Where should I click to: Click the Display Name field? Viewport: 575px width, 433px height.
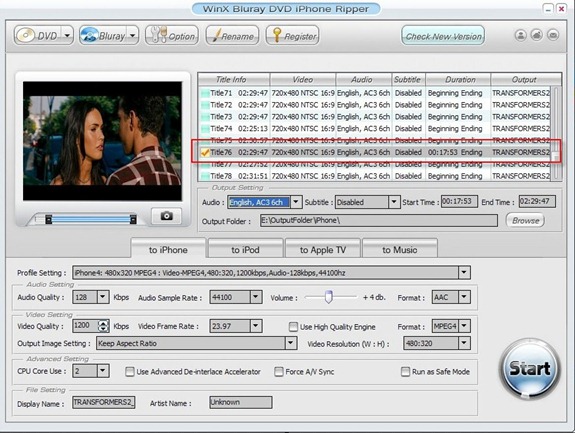104,402
